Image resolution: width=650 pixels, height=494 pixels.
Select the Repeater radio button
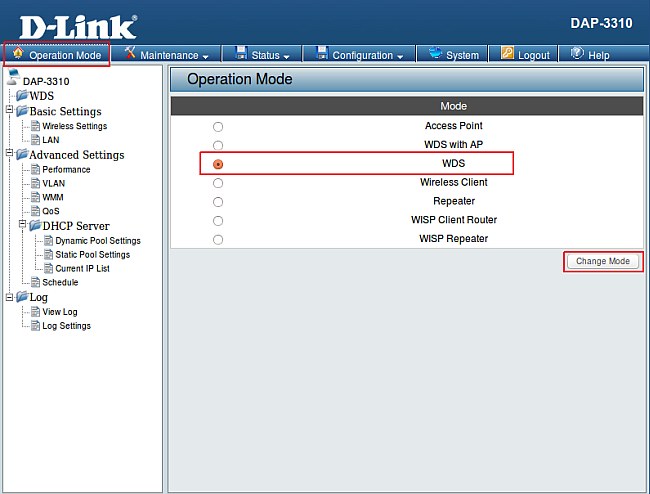pos(218,202)
